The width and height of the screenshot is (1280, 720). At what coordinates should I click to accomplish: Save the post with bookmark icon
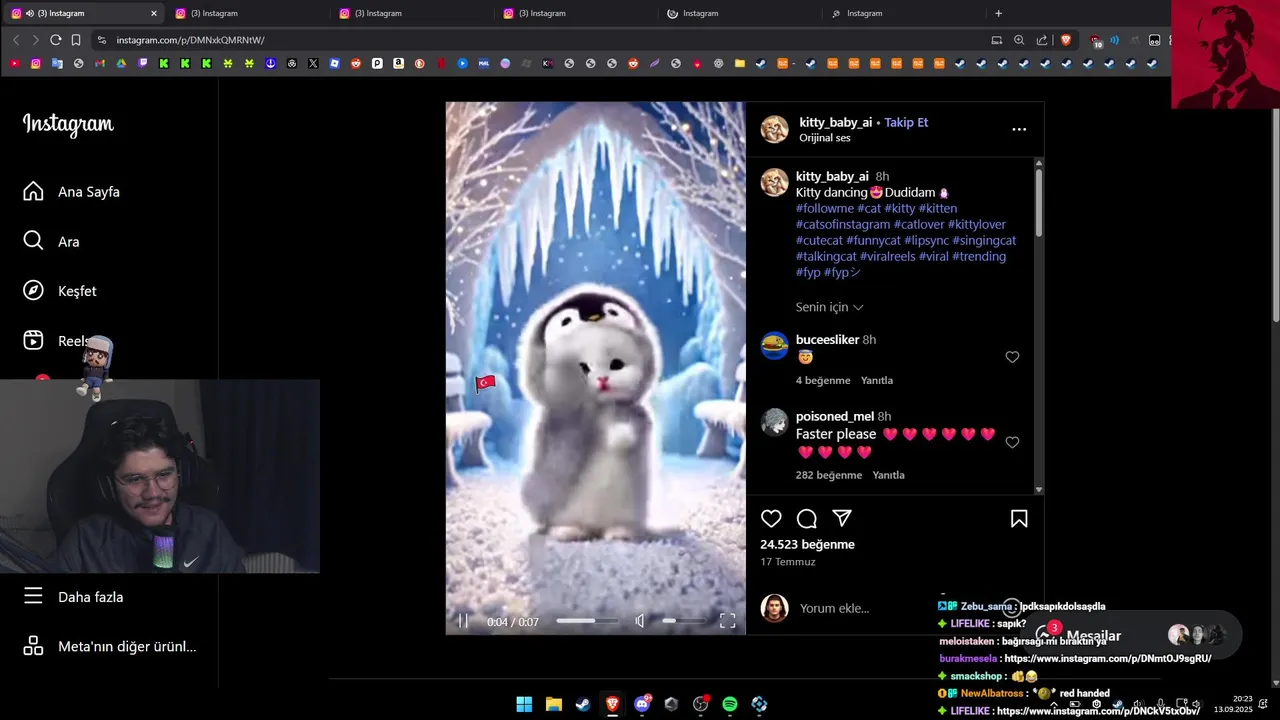(x=1019, y=518)
